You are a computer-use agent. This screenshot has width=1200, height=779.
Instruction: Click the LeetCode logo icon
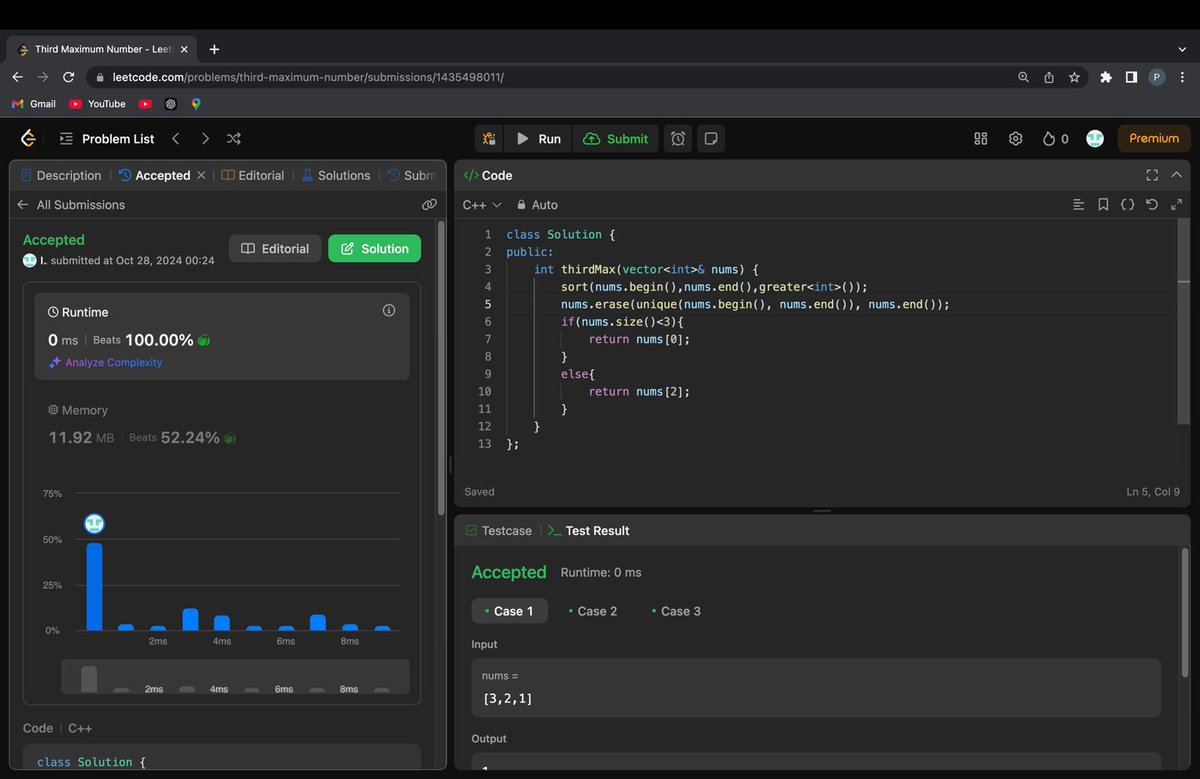click(28, 139)
